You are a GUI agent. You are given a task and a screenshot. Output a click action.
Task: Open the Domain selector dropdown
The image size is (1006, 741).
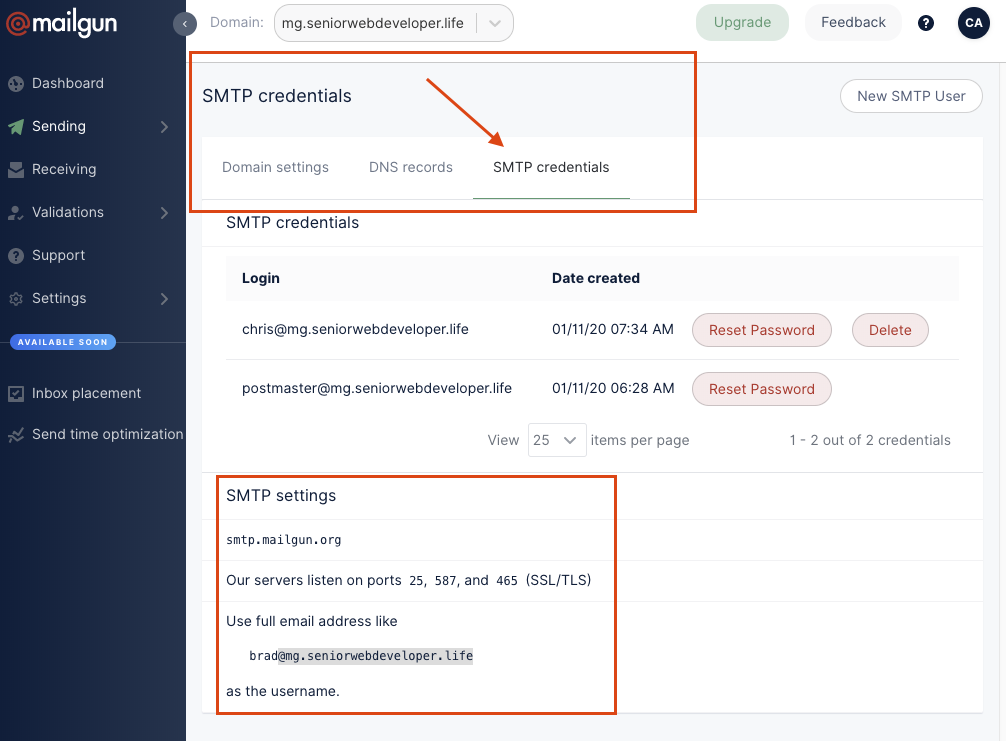[393, 23]
